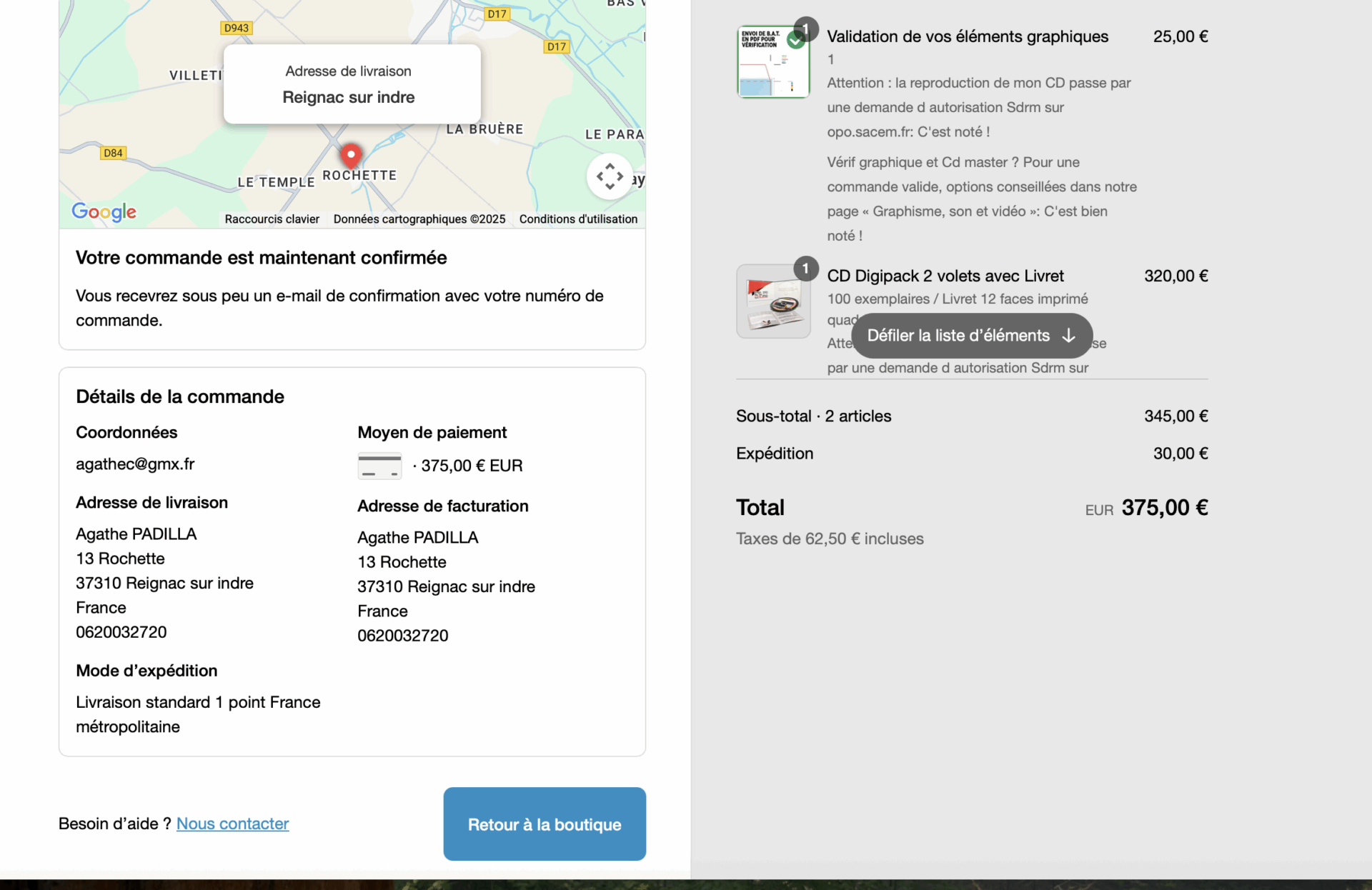Click the map pan control icon
The width and height of the screenshot is (1372, 890).
(610, 176)
